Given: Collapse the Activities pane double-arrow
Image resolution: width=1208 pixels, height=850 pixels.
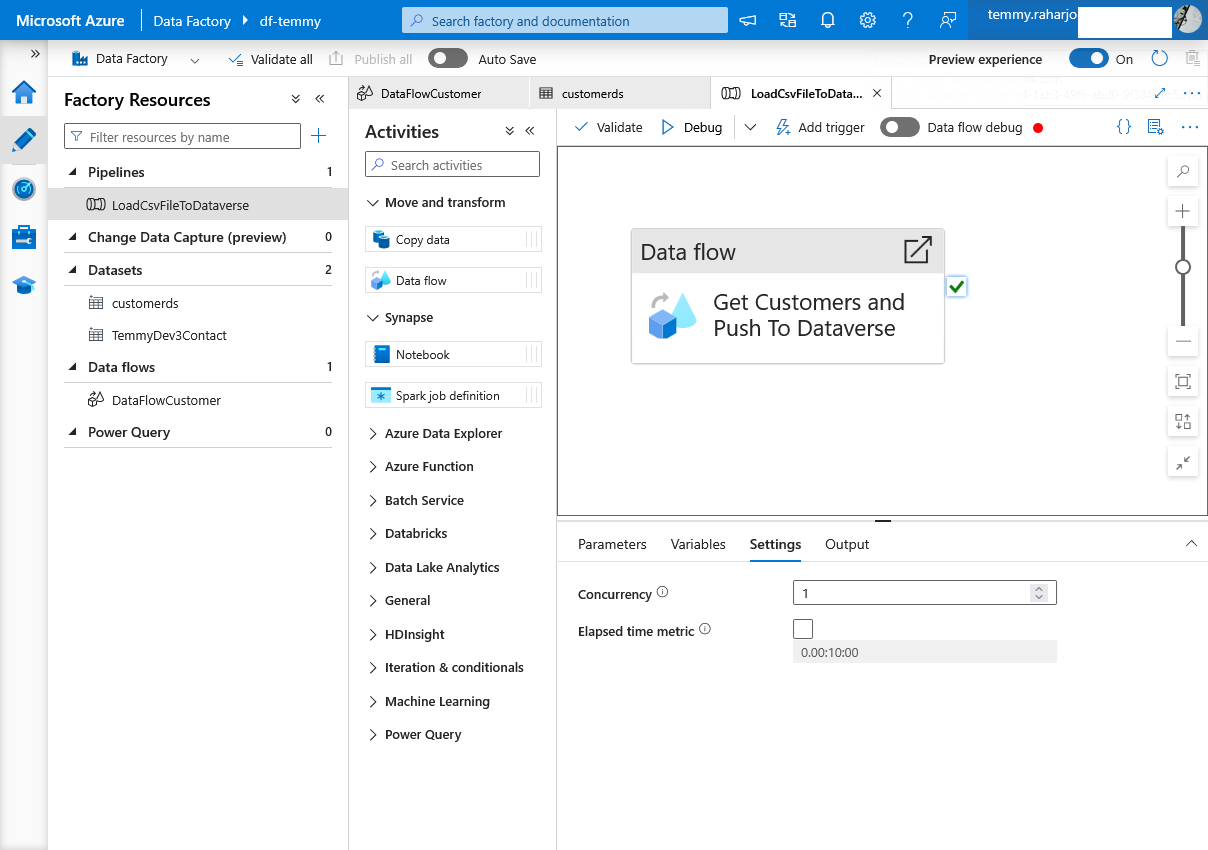Looking at the screenshot, I should pos(530,131).
